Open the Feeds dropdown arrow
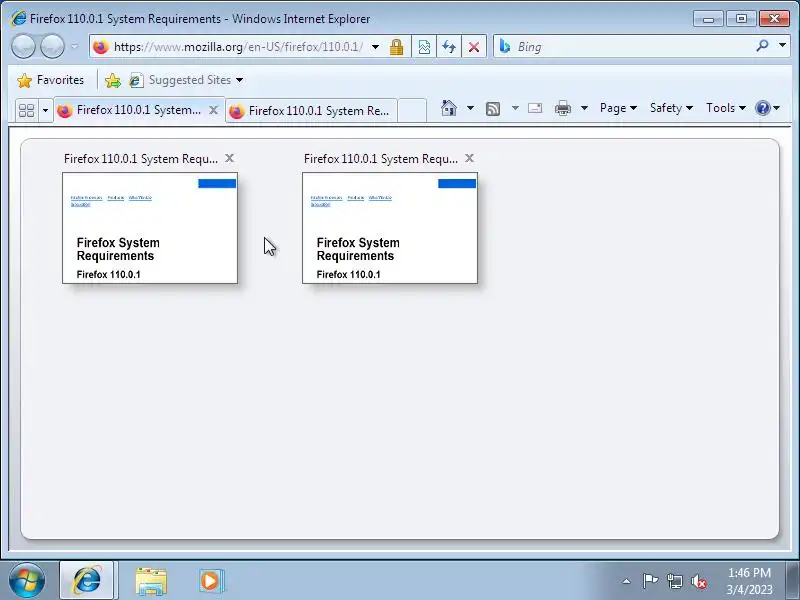 515,108
